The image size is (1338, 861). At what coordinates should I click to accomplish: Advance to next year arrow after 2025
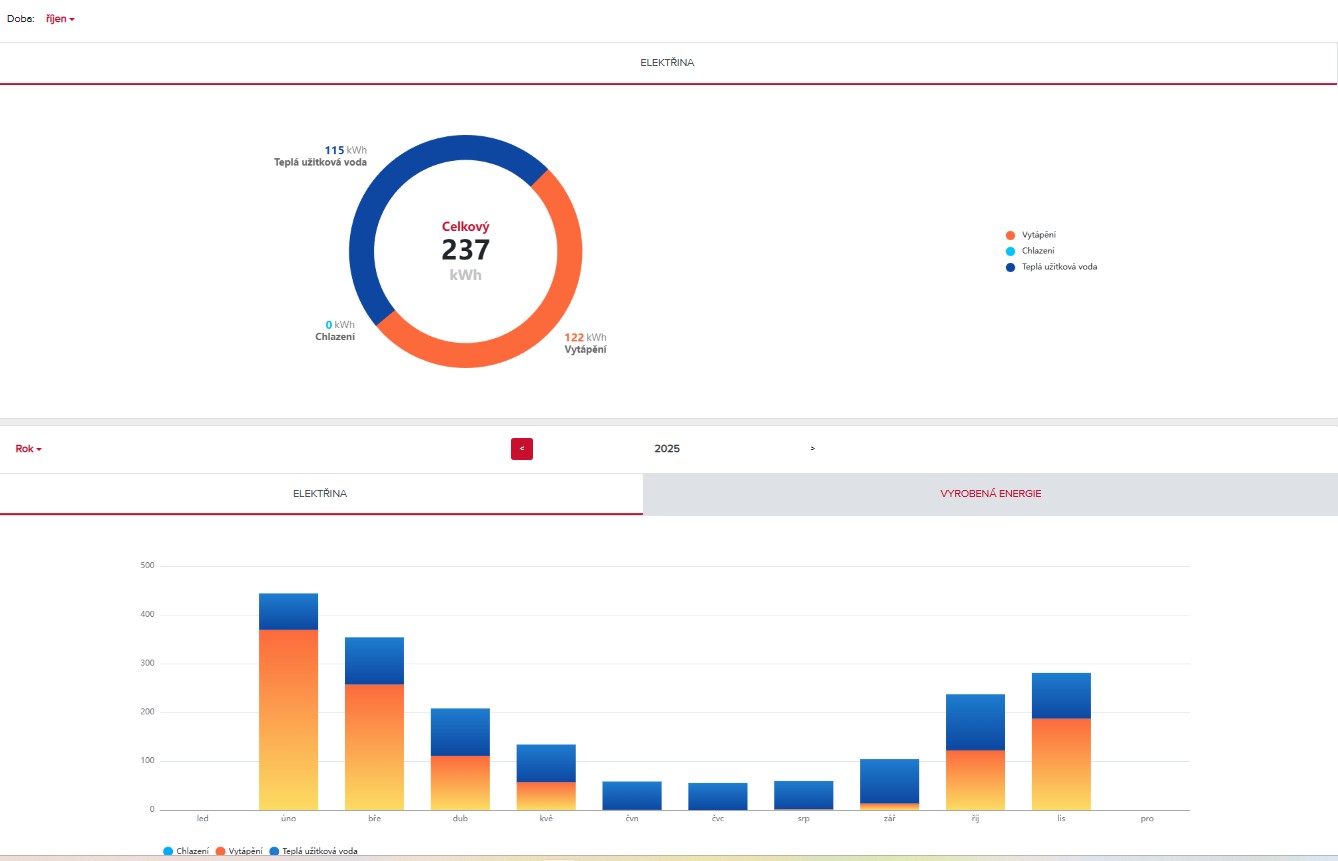pyautogui.click(x=812, y=449)
